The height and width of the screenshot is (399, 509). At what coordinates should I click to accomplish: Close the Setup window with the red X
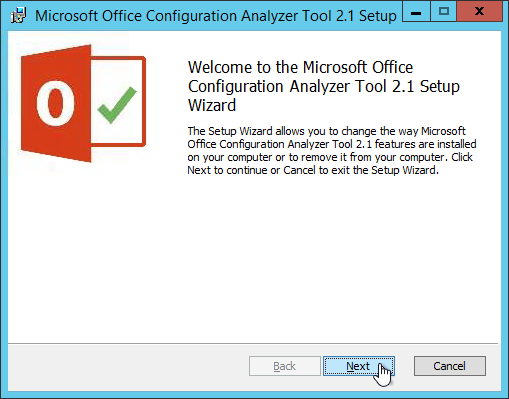click(479, 12)
